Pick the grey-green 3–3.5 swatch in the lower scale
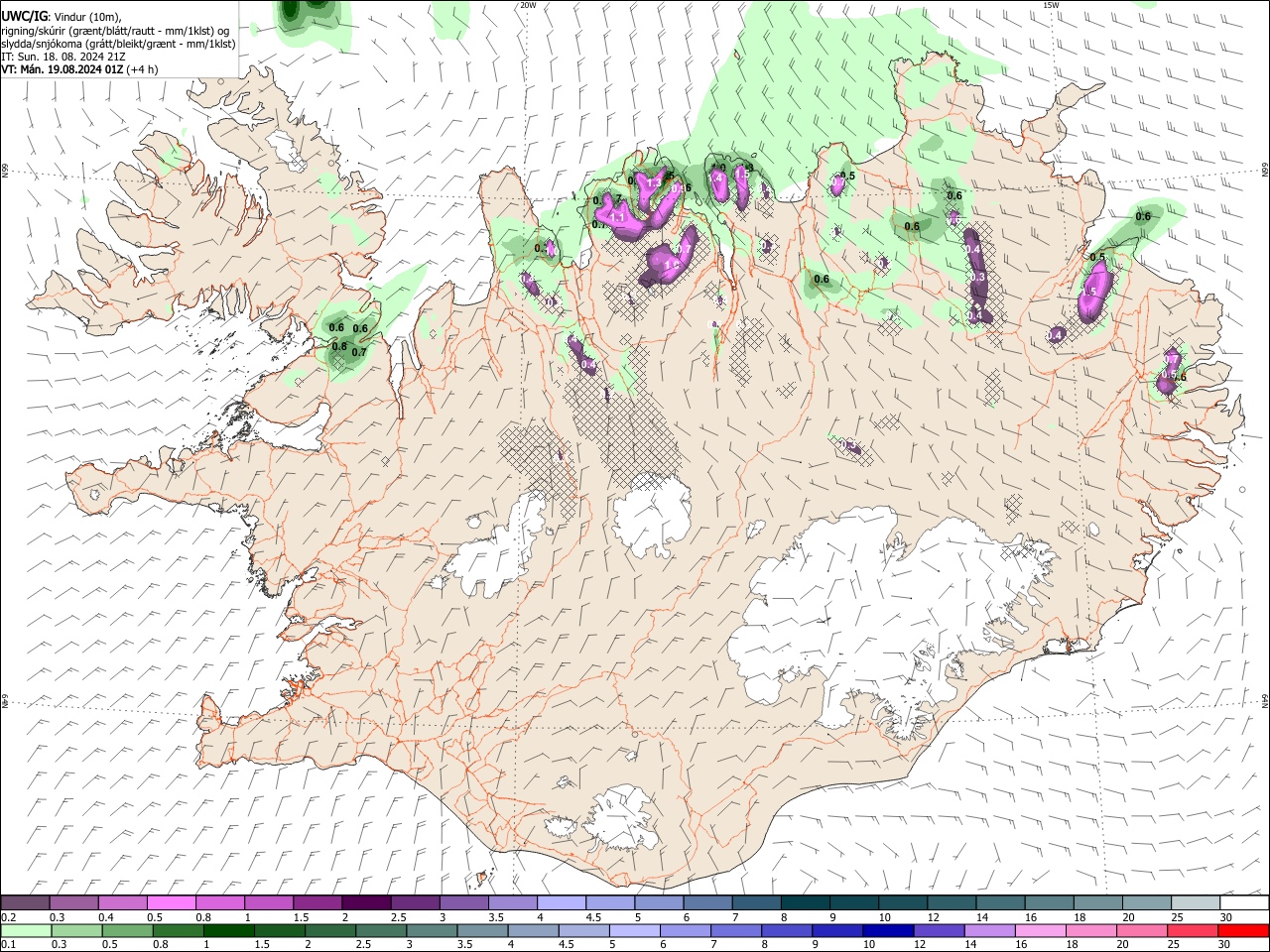 click(432, 930)
